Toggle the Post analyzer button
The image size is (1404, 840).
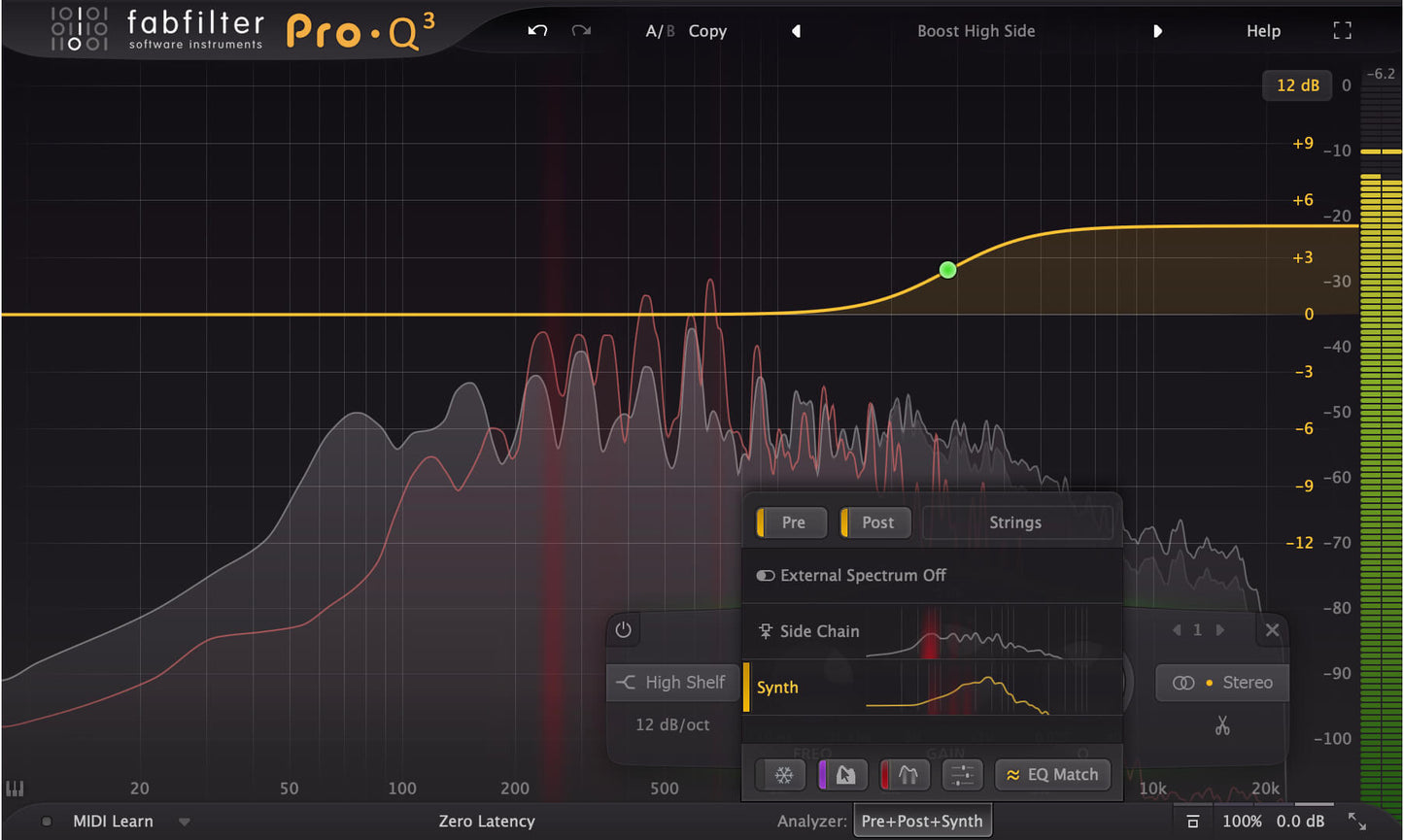[x=876, y=522]
